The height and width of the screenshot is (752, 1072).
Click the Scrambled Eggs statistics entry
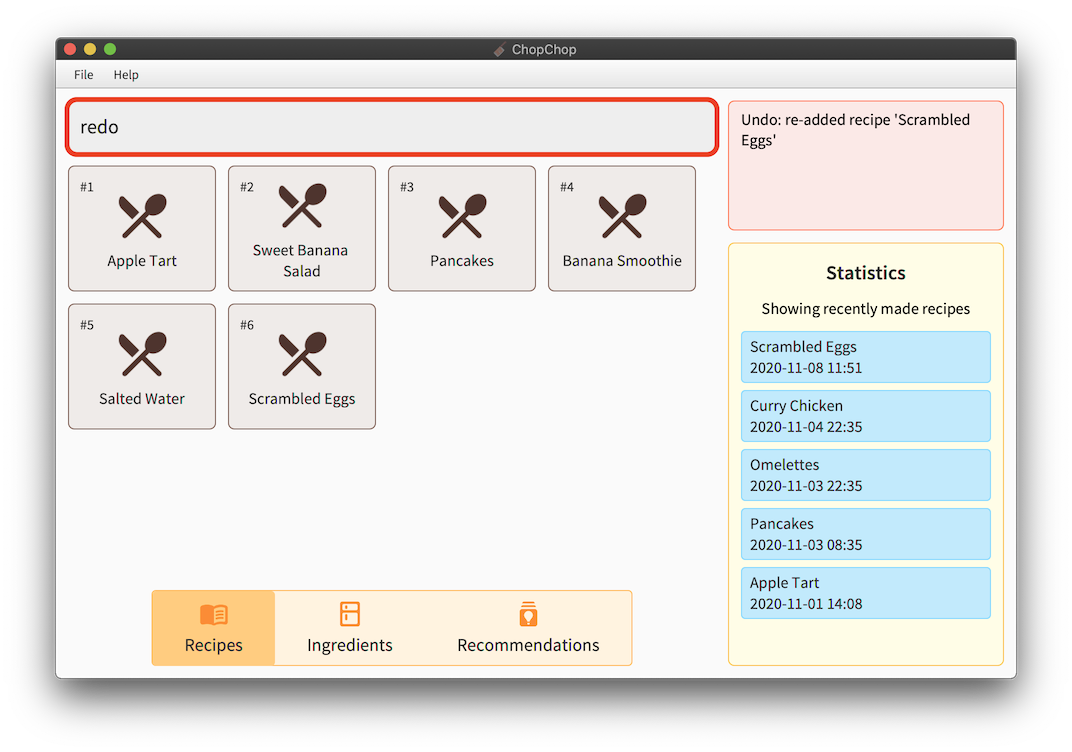[x=866, y=357]
